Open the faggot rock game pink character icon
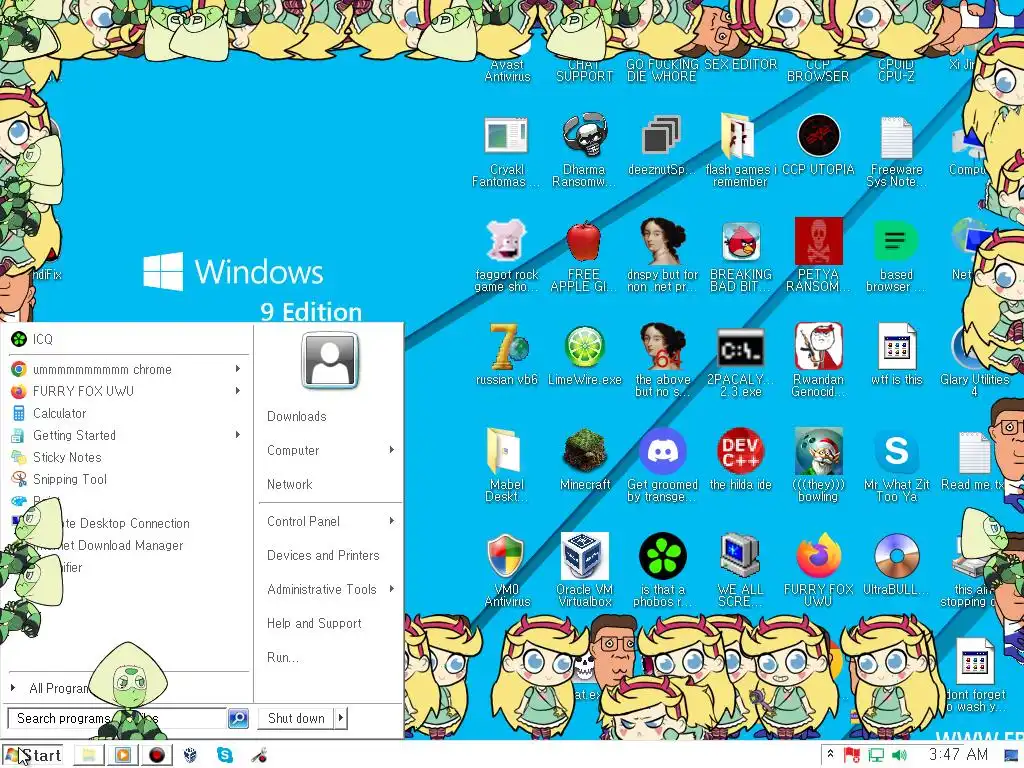 pos(506,241)
